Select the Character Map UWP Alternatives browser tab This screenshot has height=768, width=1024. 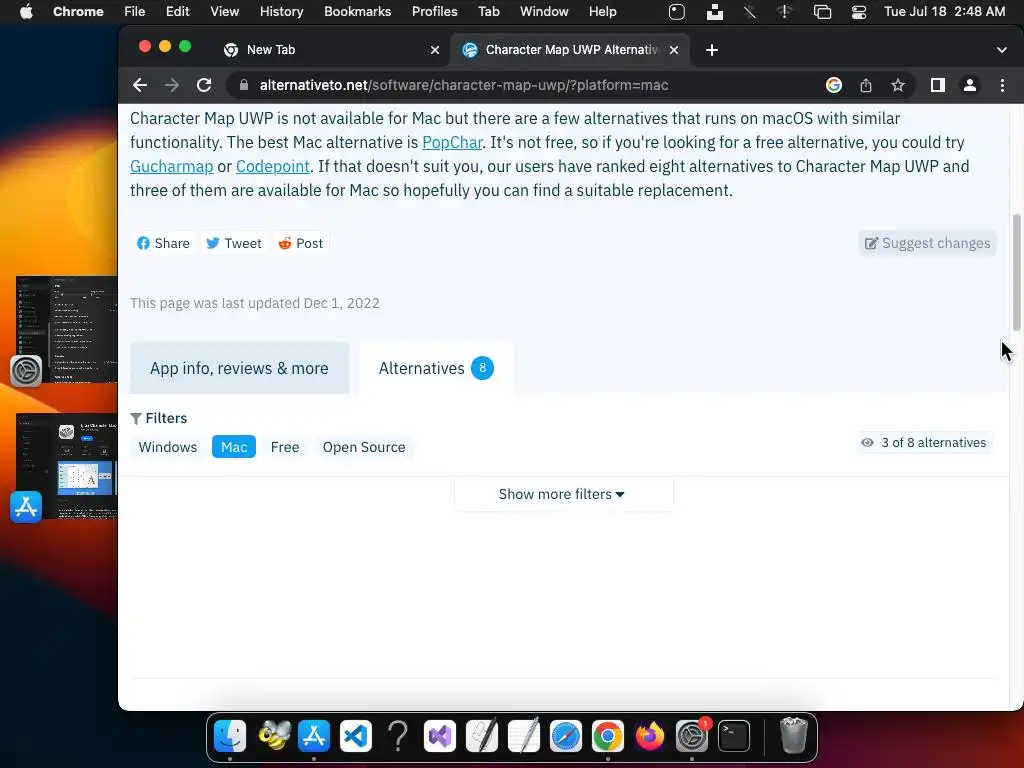tap(569, 50)
